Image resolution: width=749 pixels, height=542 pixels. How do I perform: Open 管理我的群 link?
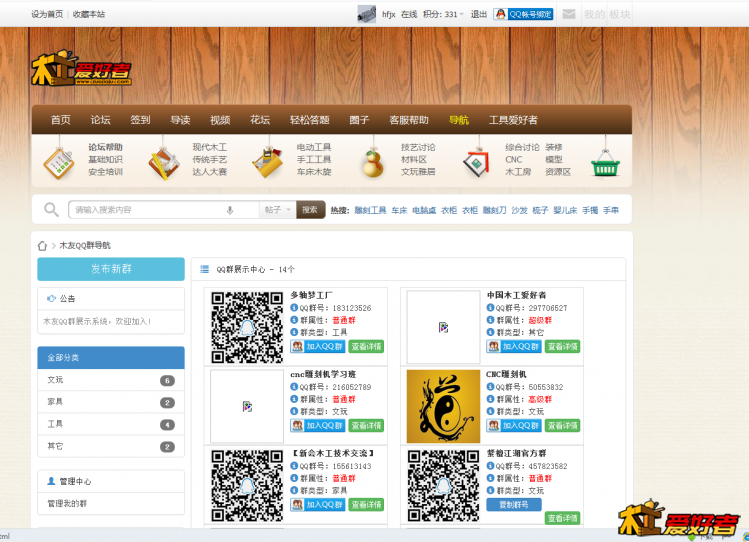click(67, 504)
